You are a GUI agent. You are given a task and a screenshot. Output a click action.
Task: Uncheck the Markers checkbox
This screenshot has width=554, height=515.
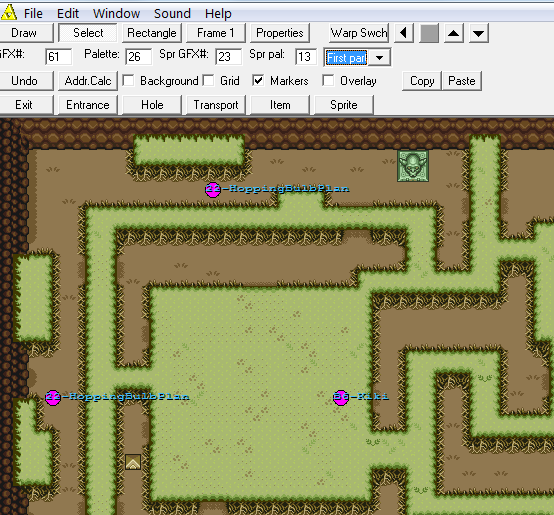(x=258, y=81)
